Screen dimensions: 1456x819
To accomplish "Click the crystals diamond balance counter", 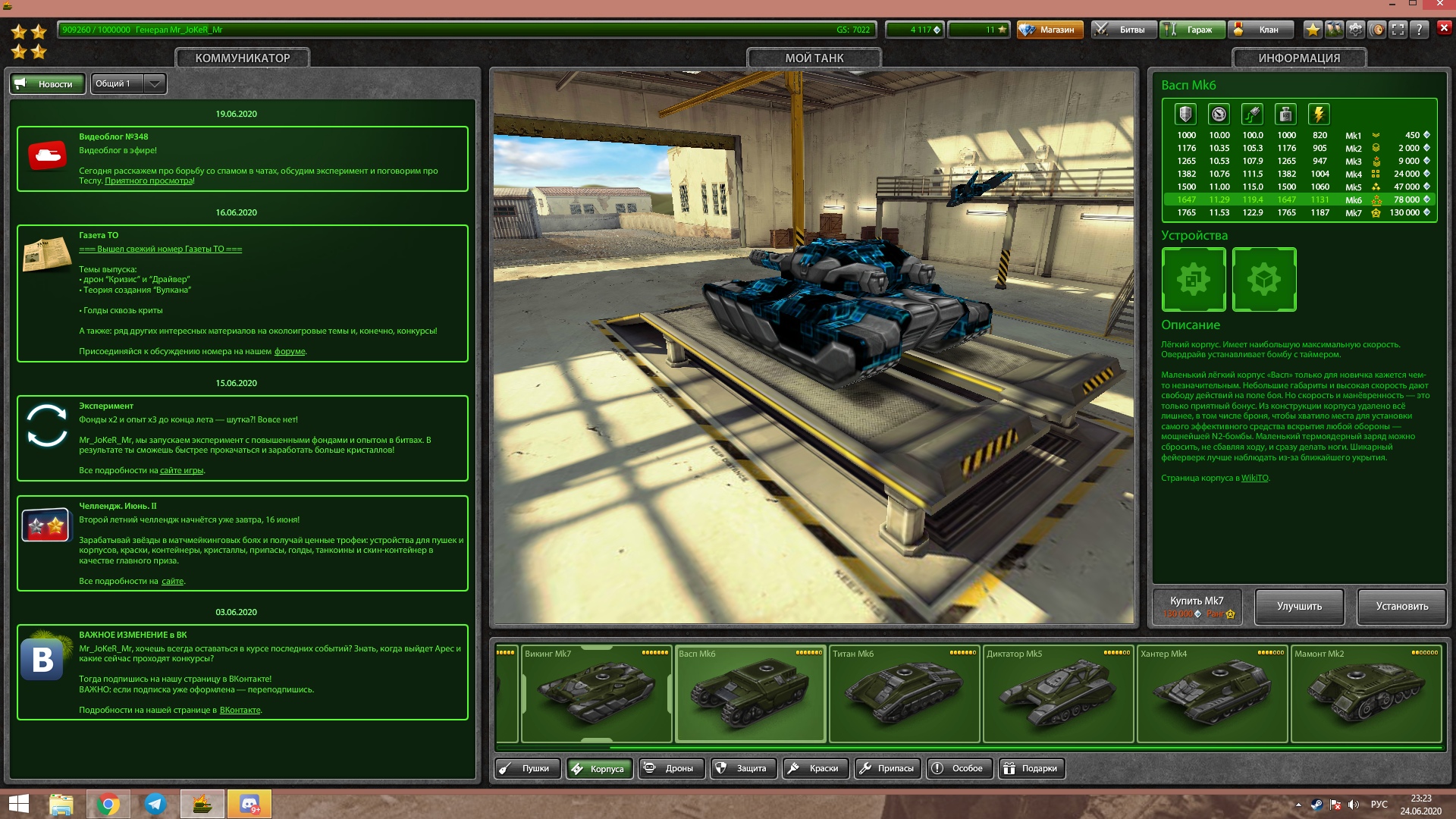I will [915, 30].
